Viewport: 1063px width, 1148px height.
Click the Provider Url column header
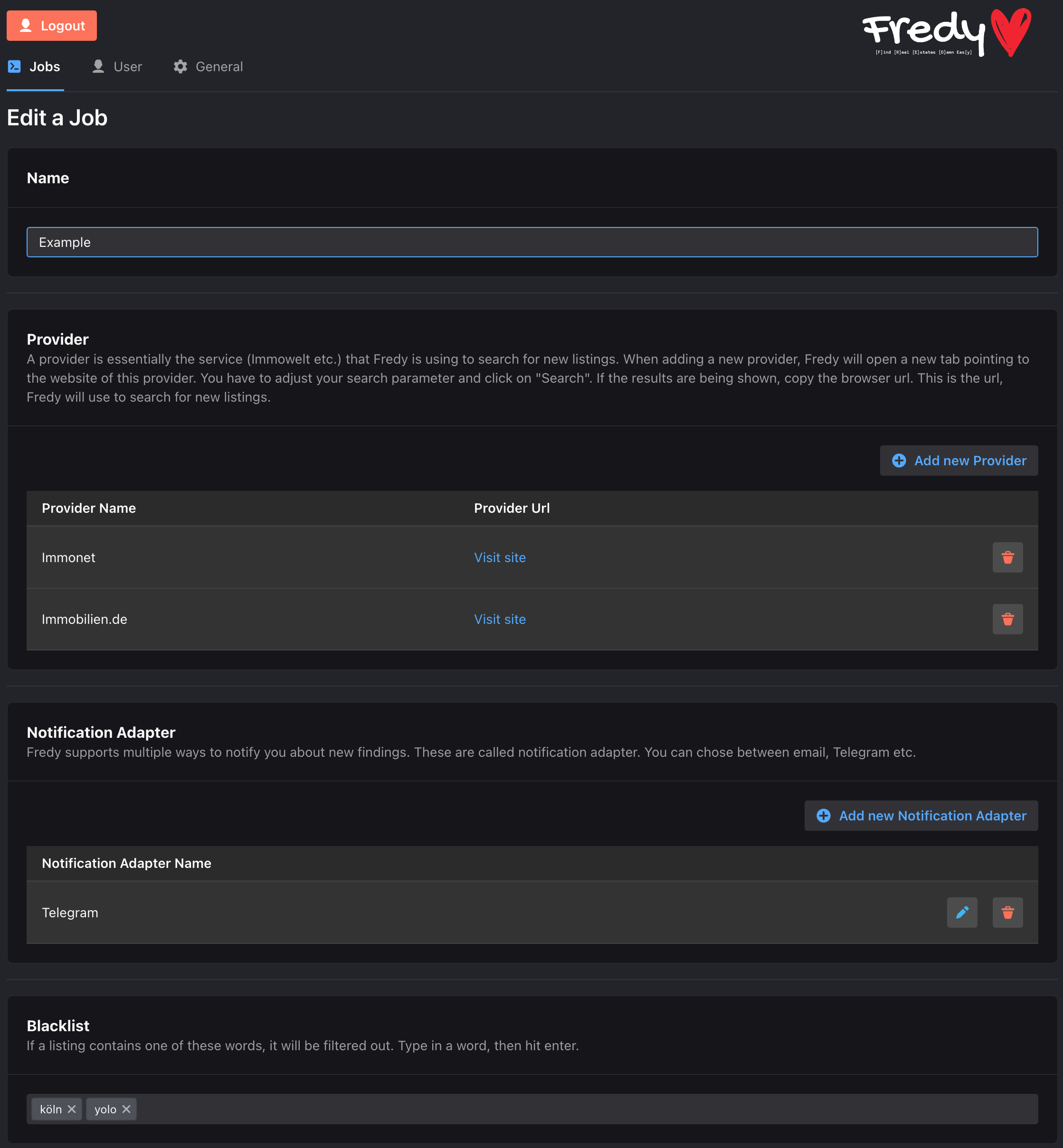click(x=512, y=508)
